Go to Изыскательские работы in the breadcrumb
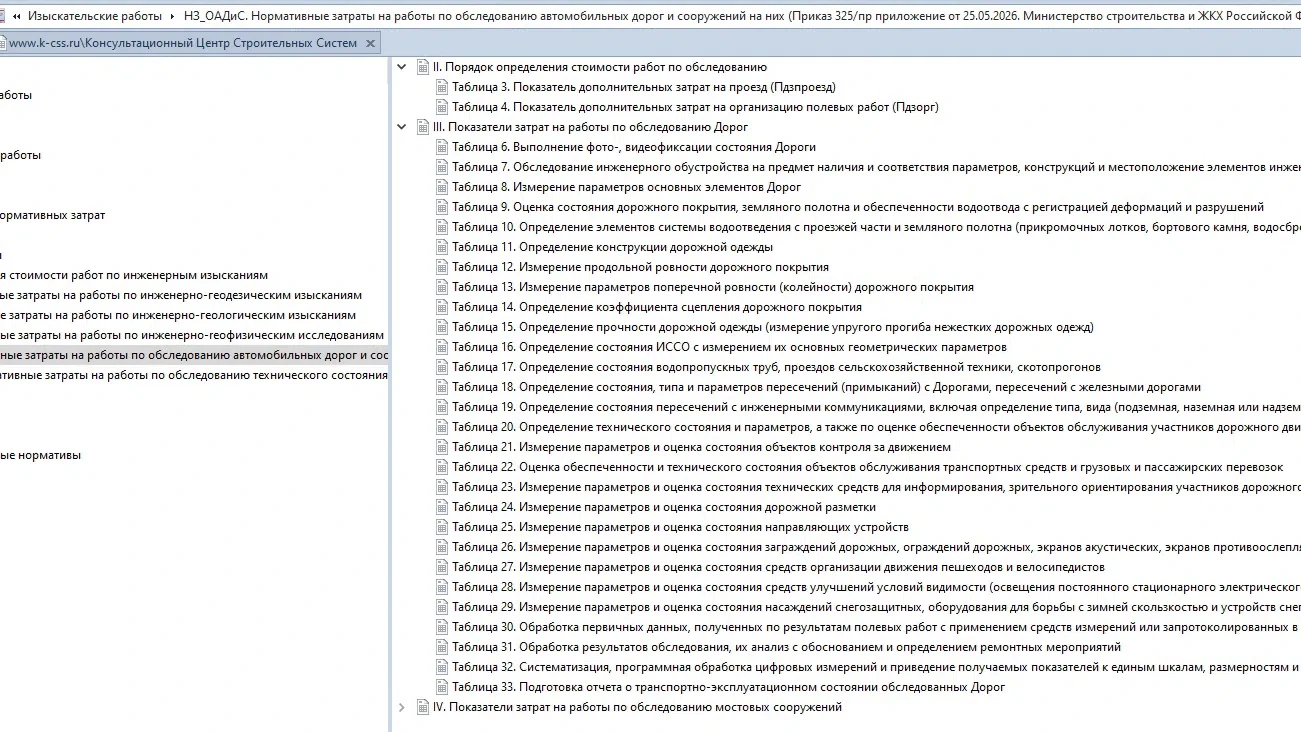 pos(95,16)
